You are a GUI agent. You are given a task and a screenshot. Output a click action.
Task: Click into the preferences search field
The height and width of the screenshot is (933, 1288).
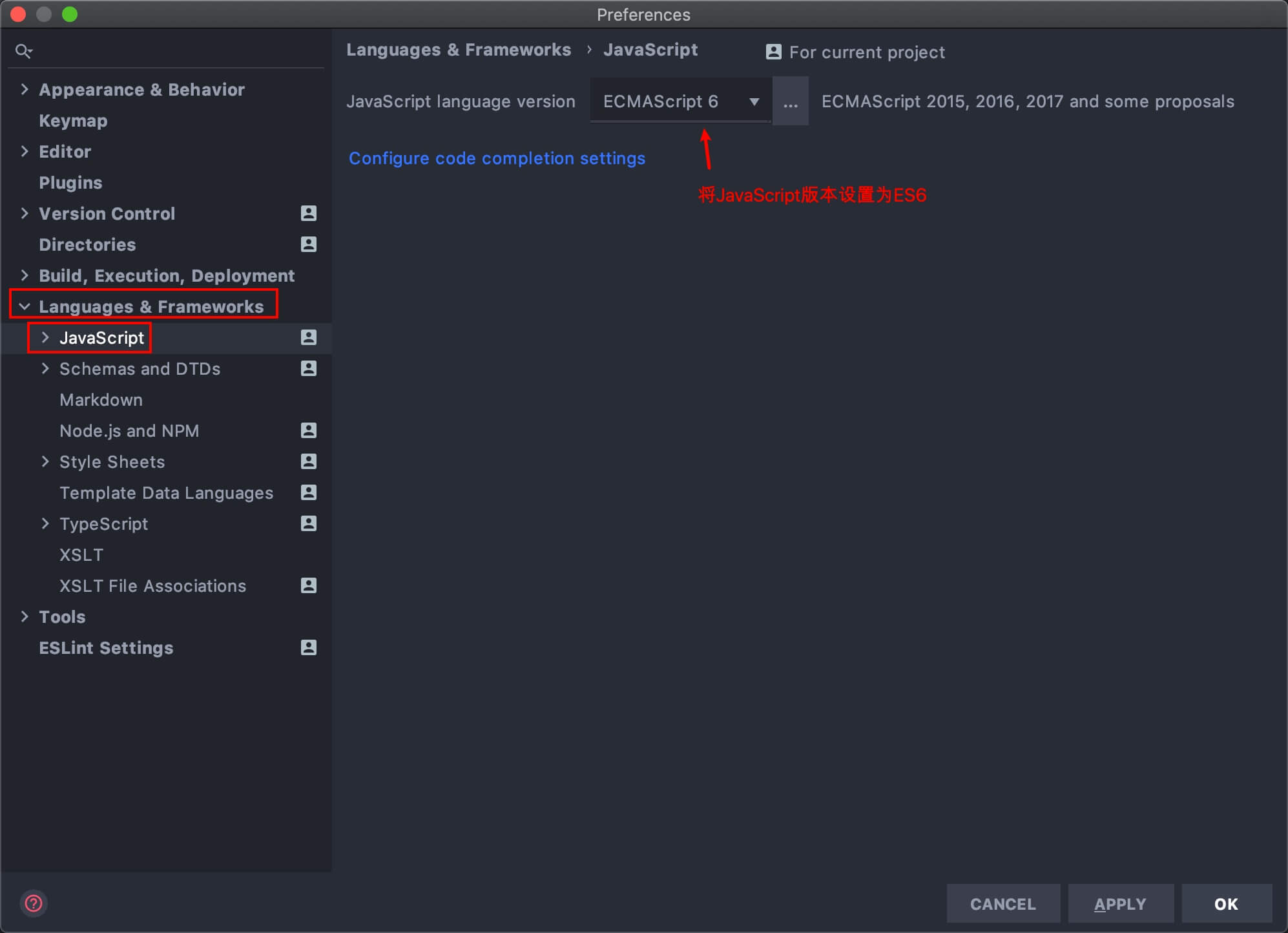[174, 51]
